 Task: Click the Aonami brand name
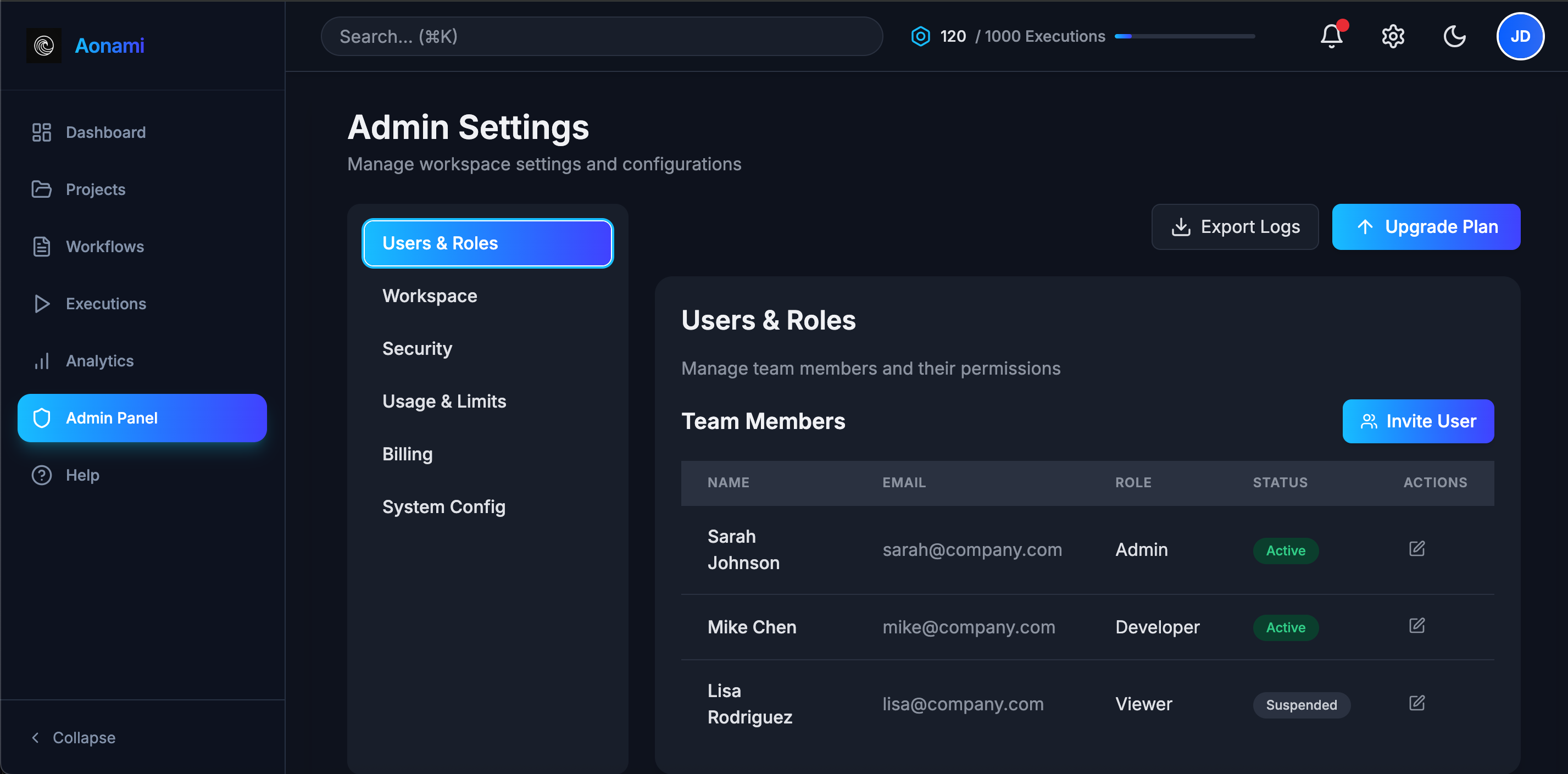click(109, 46)
